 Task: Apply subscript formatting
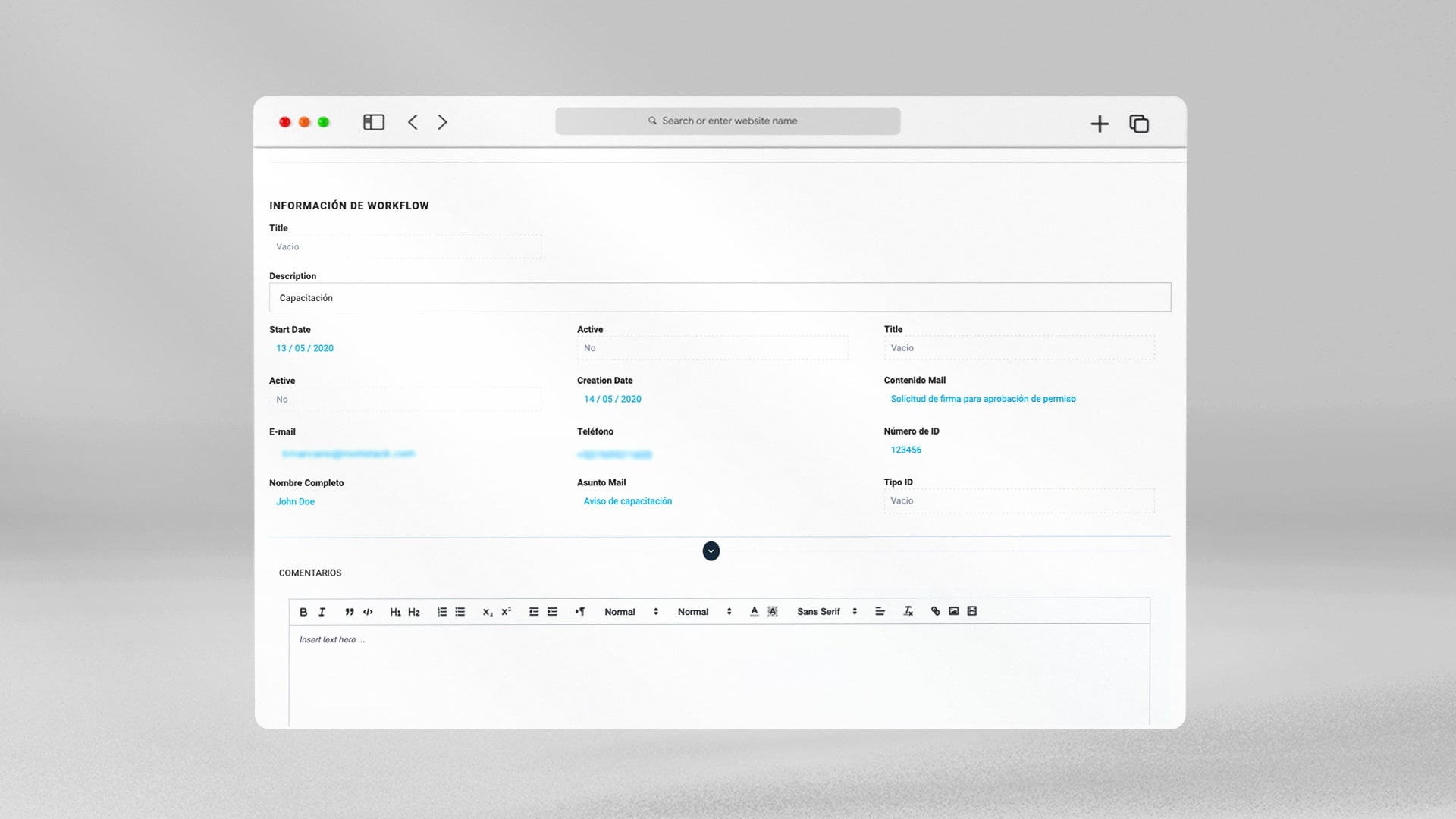488,612
